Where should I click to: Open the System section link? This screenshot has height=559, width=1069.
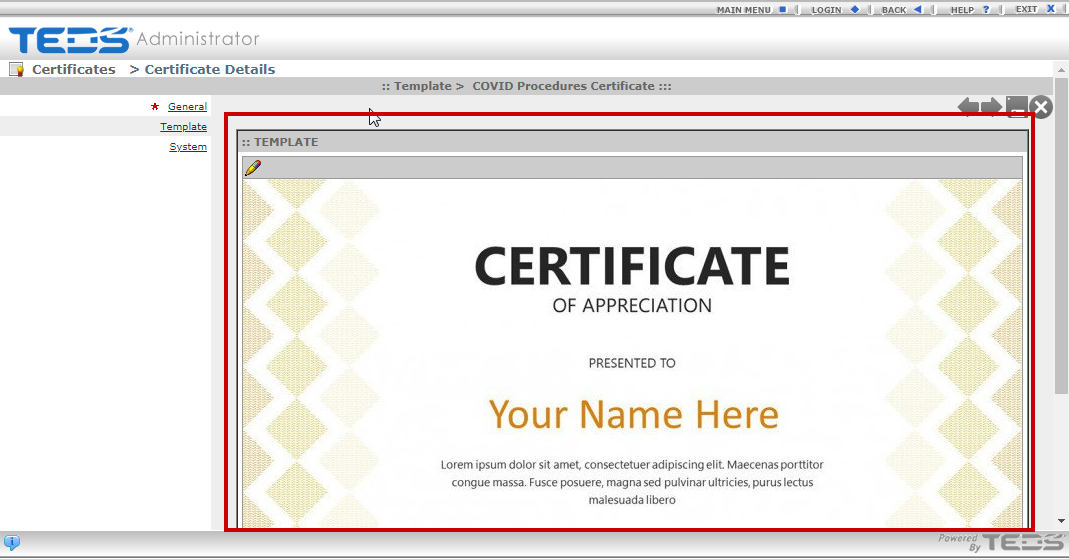188,147
